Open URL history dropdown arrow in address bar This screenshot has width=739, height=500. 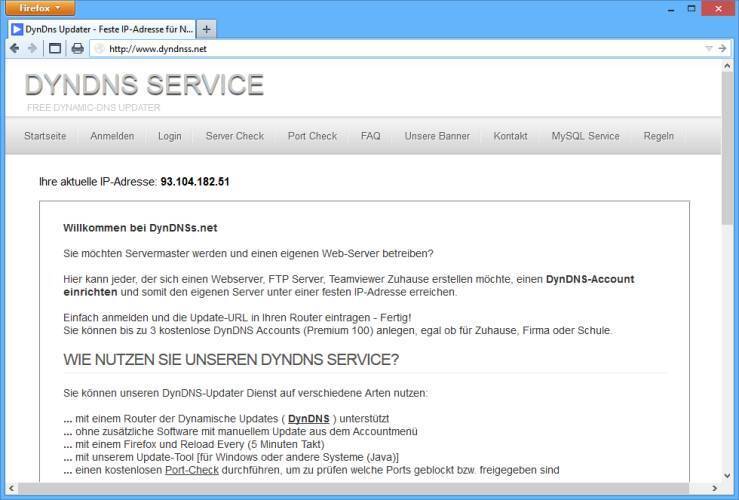(708, 49)
